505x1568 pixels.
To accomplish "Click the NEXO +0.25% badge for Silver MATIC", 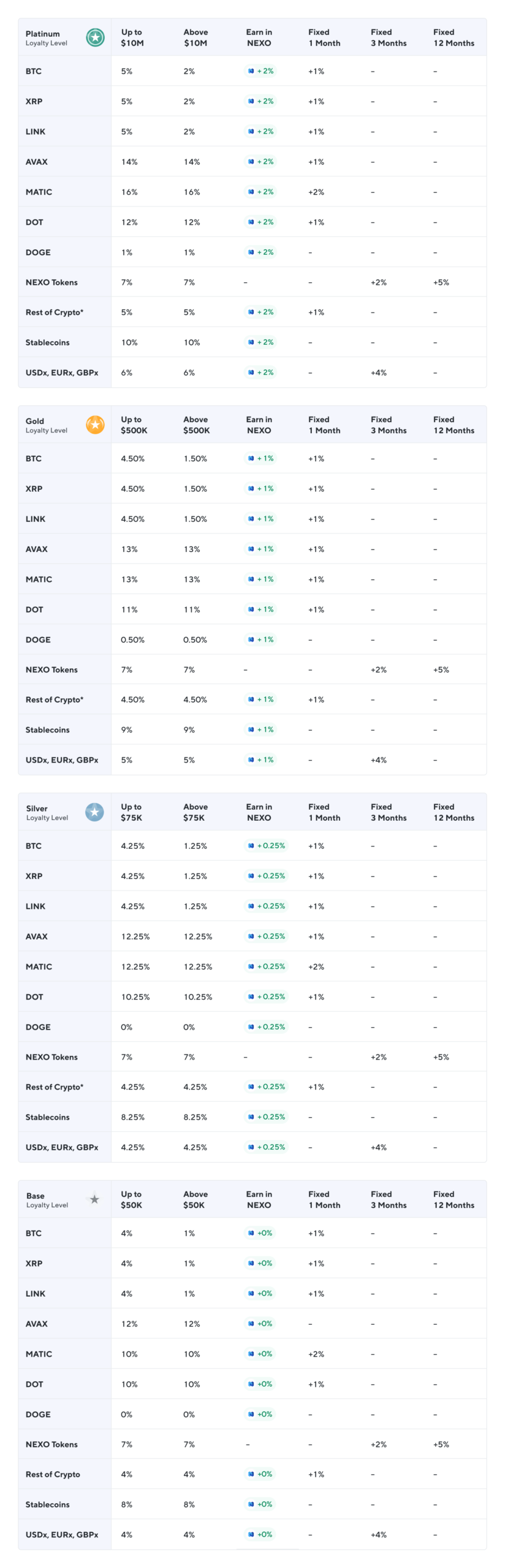I will coord(266,966).
